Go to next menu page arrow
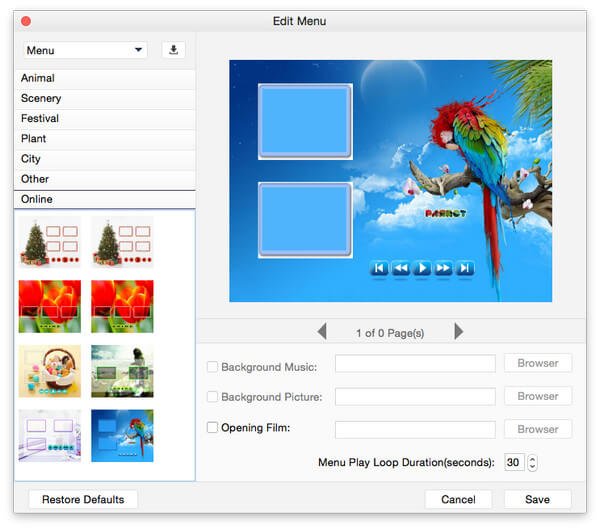This screenshot has width=600, height=530. click(x=458, y=331)
